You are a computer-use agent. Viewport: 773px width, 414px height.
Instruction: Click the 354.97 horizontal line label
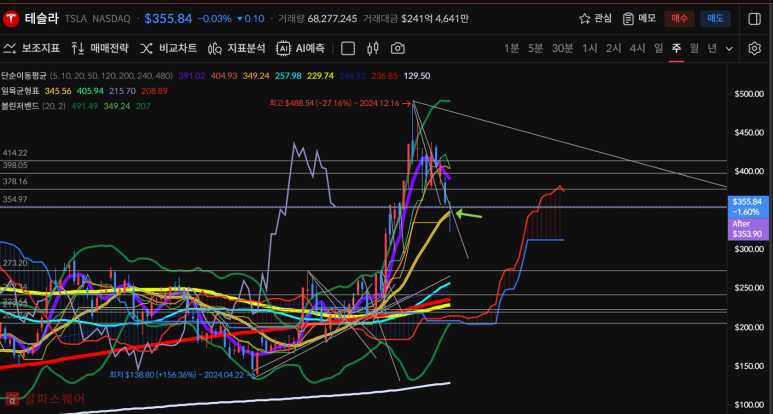[x=15, y=199]
